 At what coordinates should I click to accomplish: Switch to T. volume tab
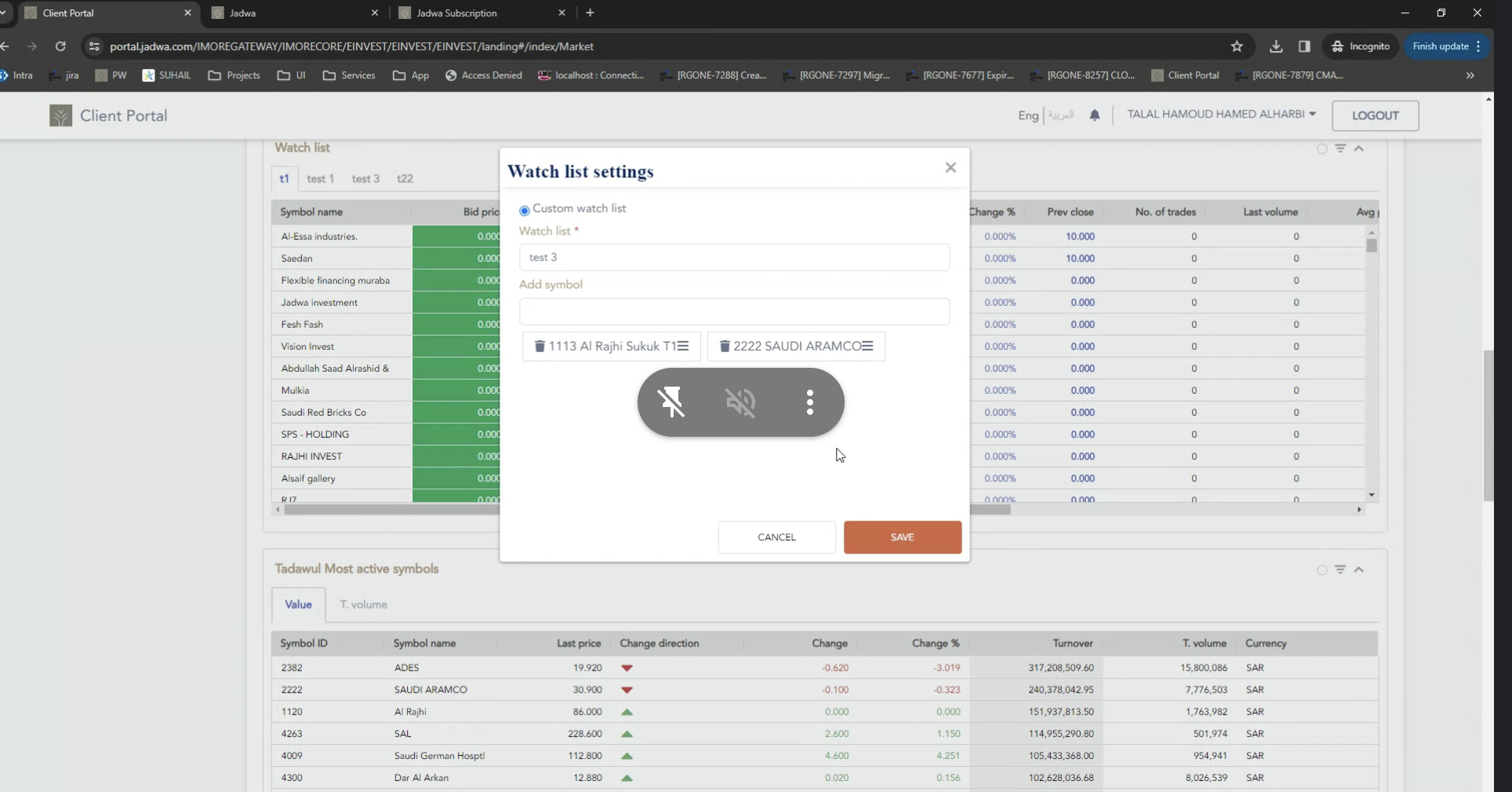[363, 605]
